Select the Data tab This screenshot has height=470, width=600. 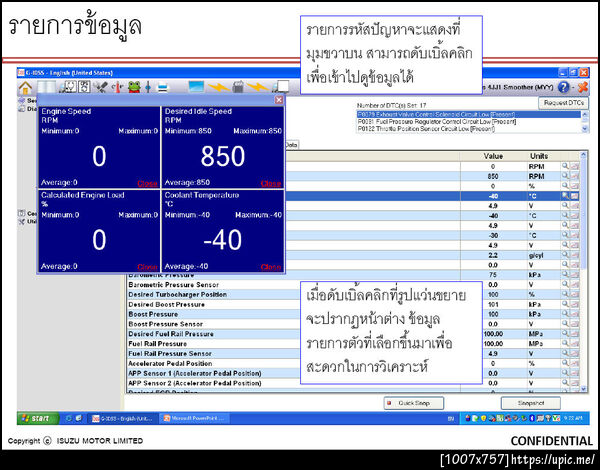click(292, 145)
